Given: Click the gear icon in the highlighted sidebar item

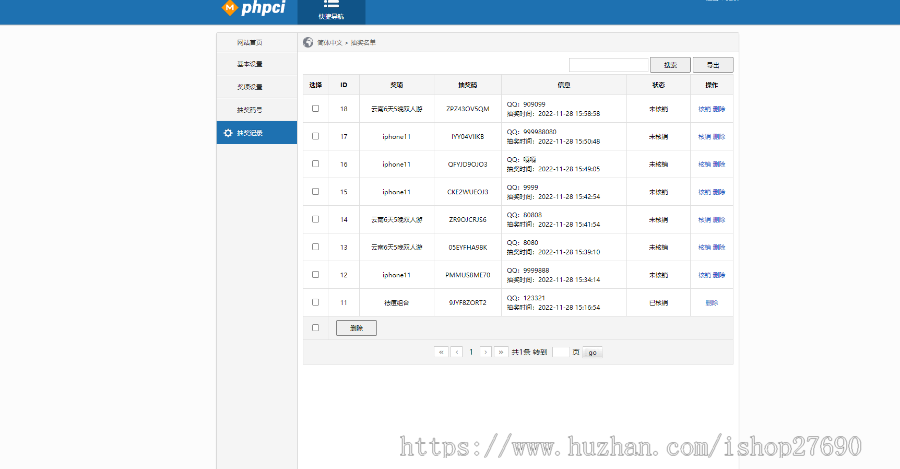Looking at the screenshot, I should (x=228, y=133).
